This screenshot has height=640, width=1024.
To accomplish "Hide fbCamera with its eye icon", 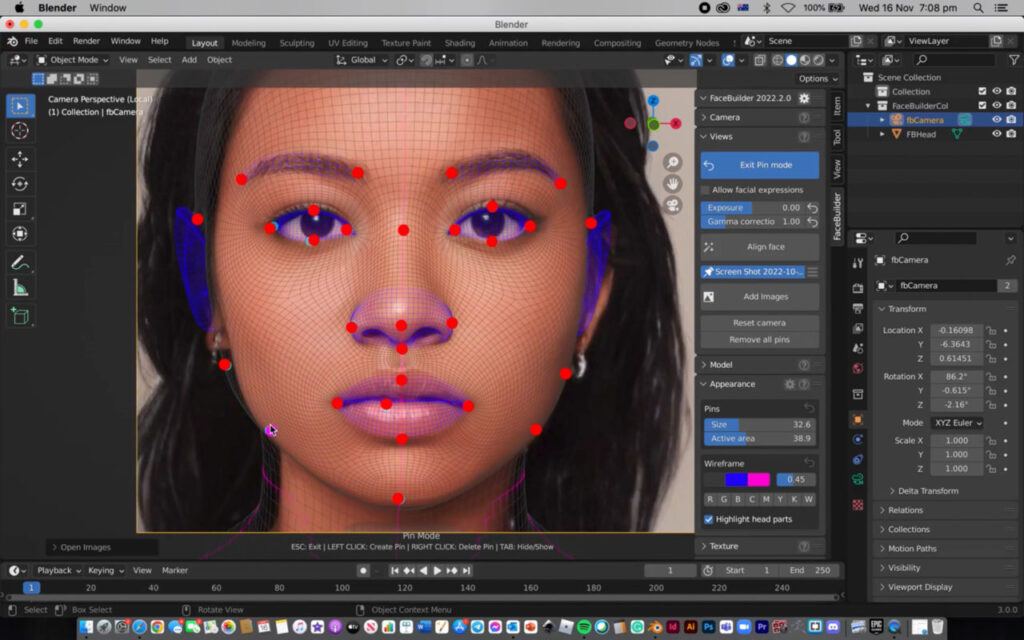I will click(996, 120).
